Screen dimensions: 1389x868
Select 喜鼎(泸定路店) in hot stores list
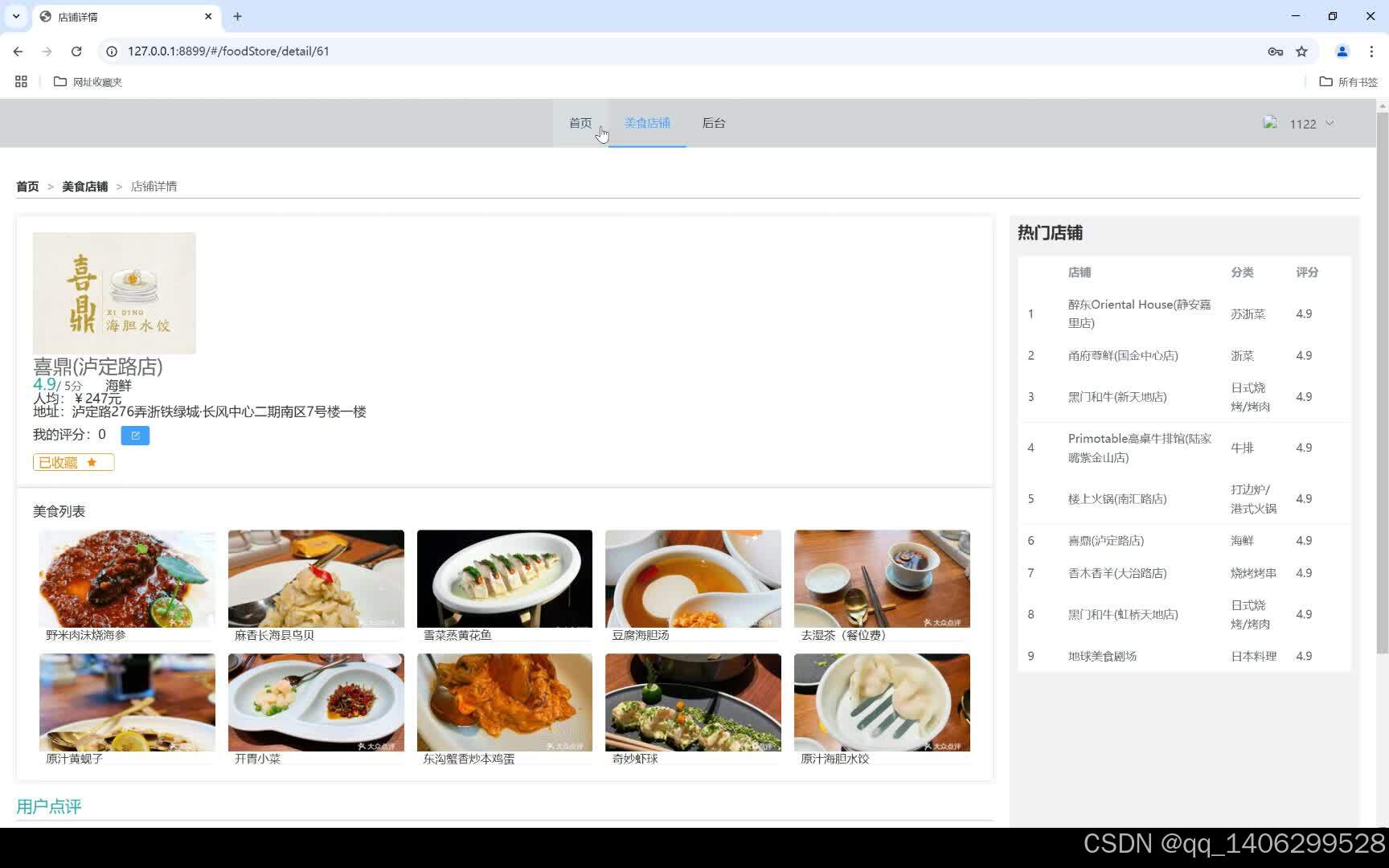click(x=1106, y=541)
